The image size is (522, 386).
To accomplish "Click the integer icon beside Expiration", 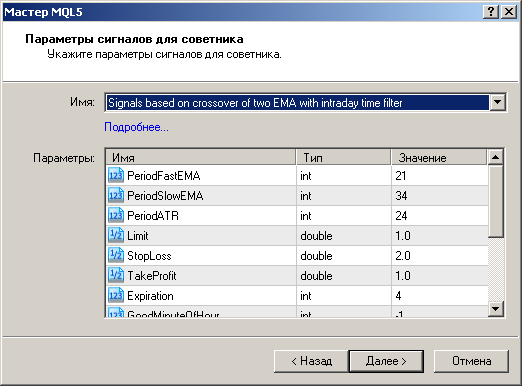I will coord(116,295).
